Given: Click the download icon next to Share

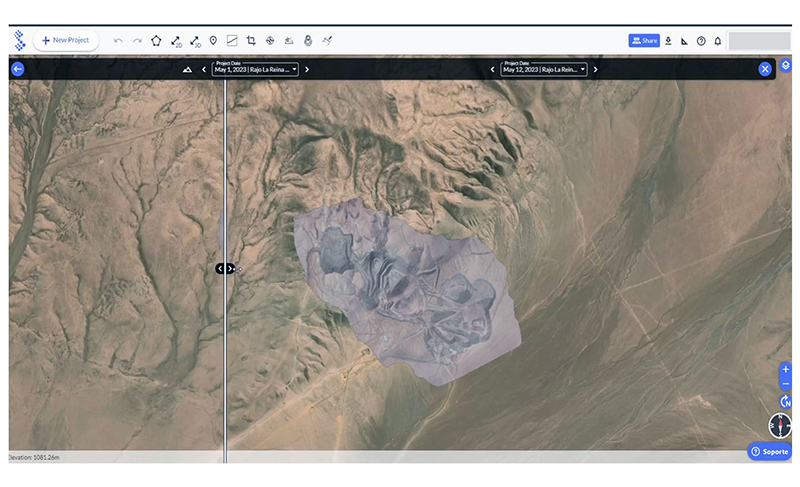Looking at the screenshot, I should tap(668, 40).
